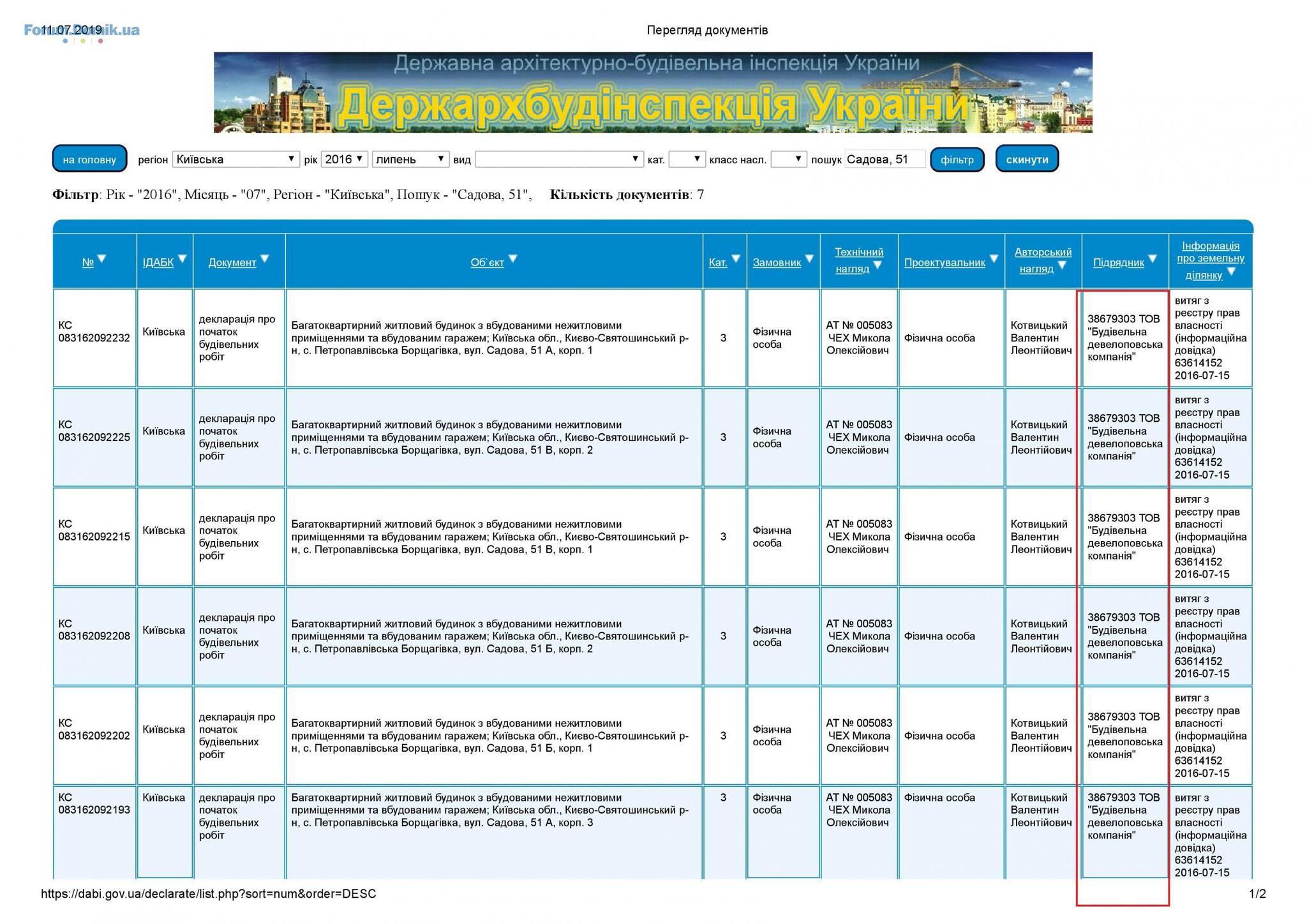The image size is (1307, 924).
Task: Click the 'Кількість документів: 7' text
Action: pos(627,195)
